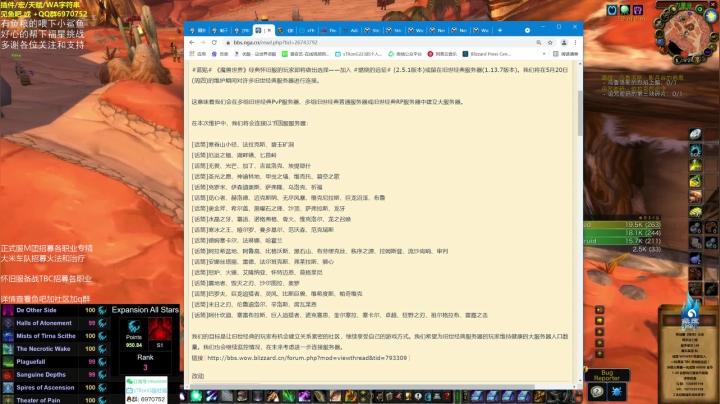This screenshot has width=720, height=404.
Task: Open Chrome three-dot menu
Action: [x=575, y=43]
